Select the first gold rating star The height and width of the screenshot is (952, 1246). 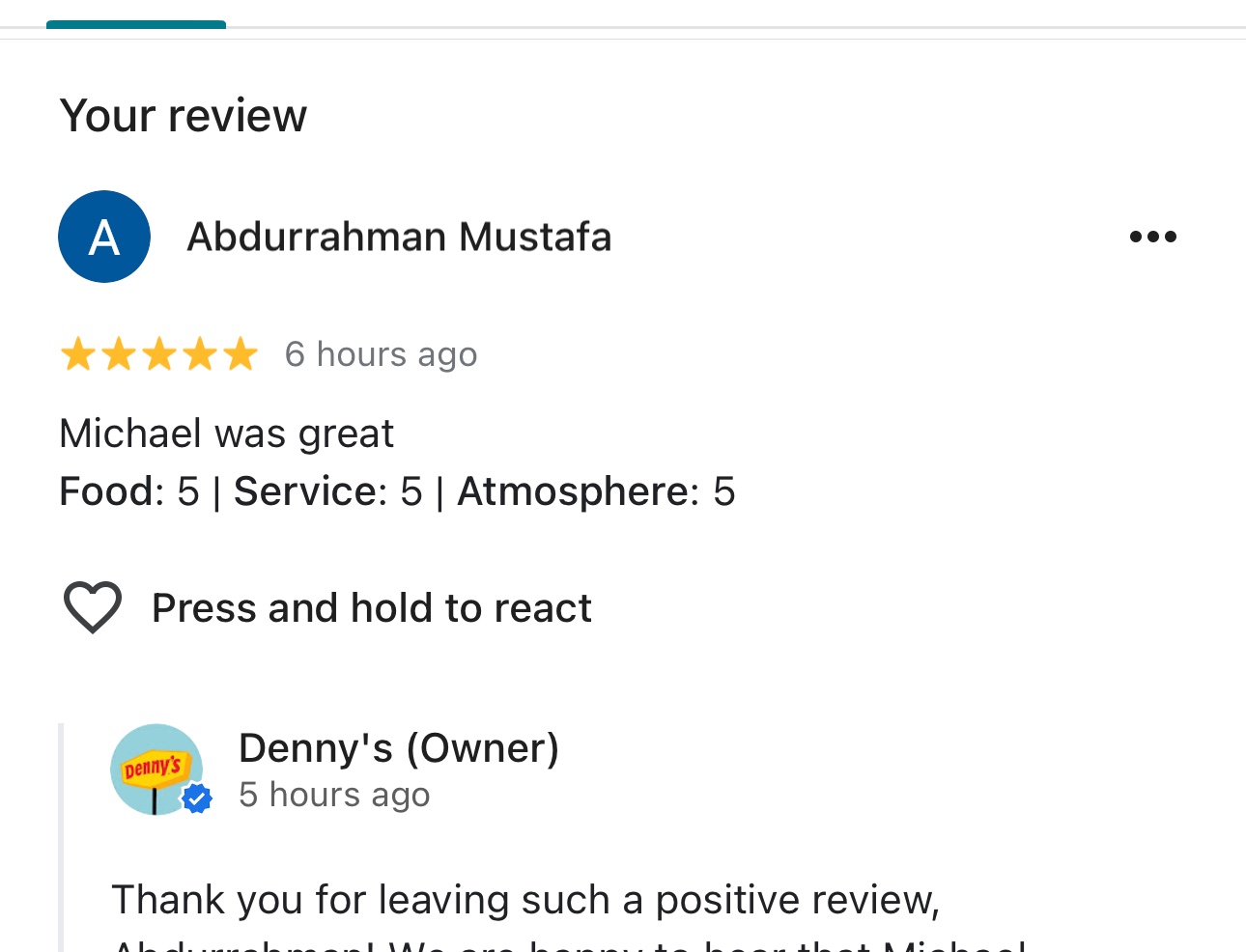coord(78,354)
